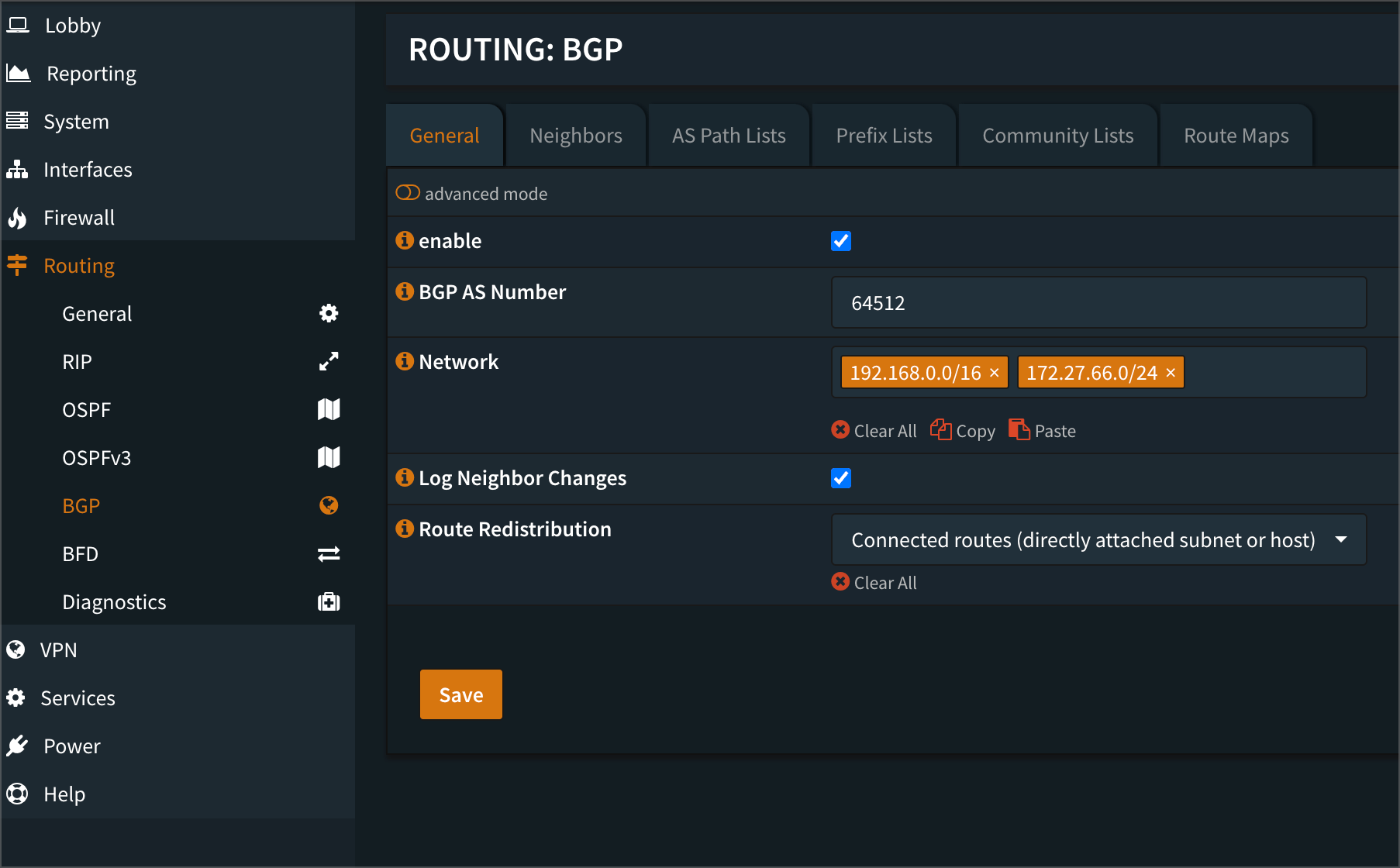Open the Prefix Lists tab
Viewport: 1400px width, 868px height.
point(884,136)
